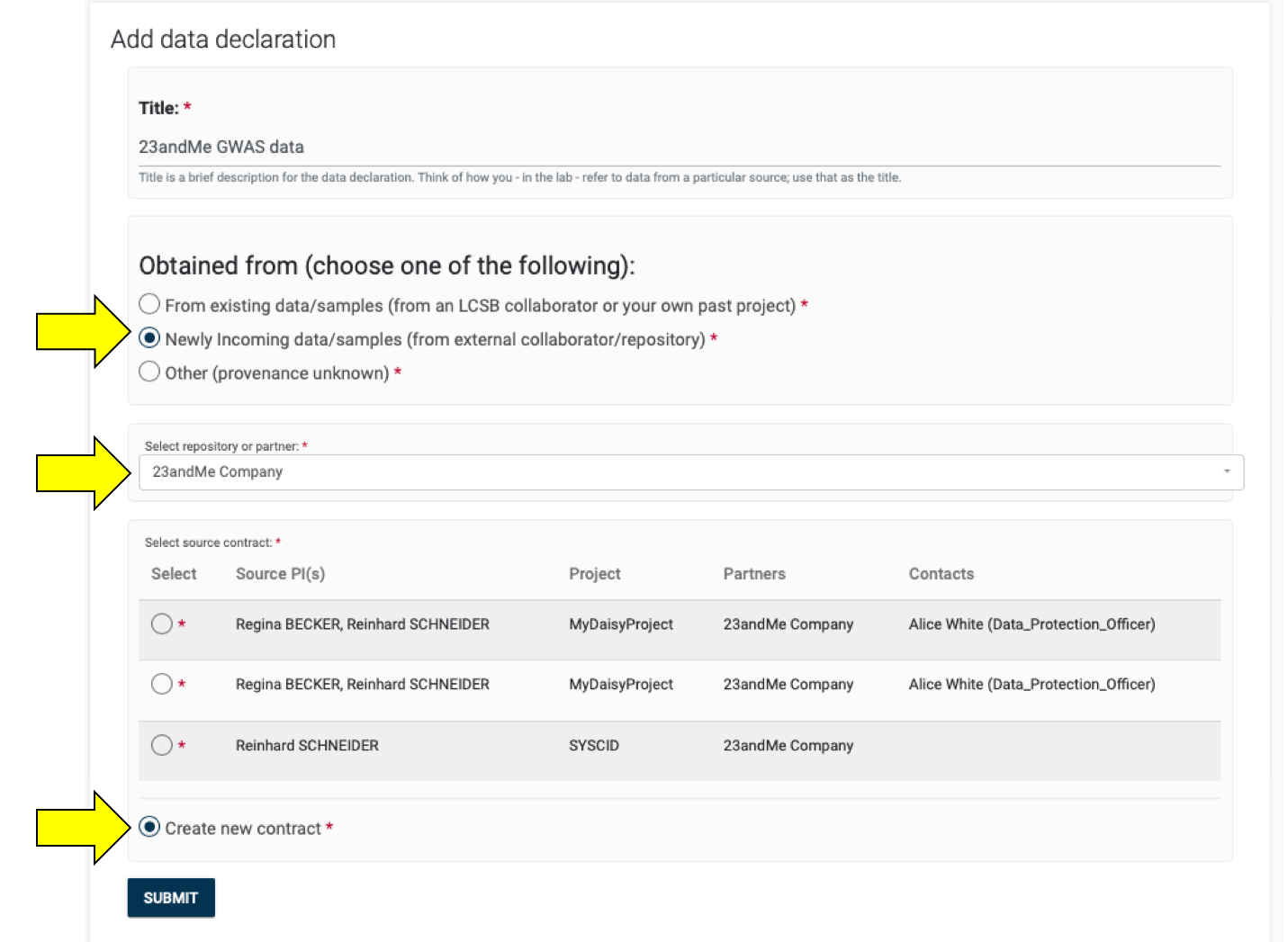Toggle the 'Create new contract' option
Viewport: 1288px width, 942px height.
coord(149,828)
